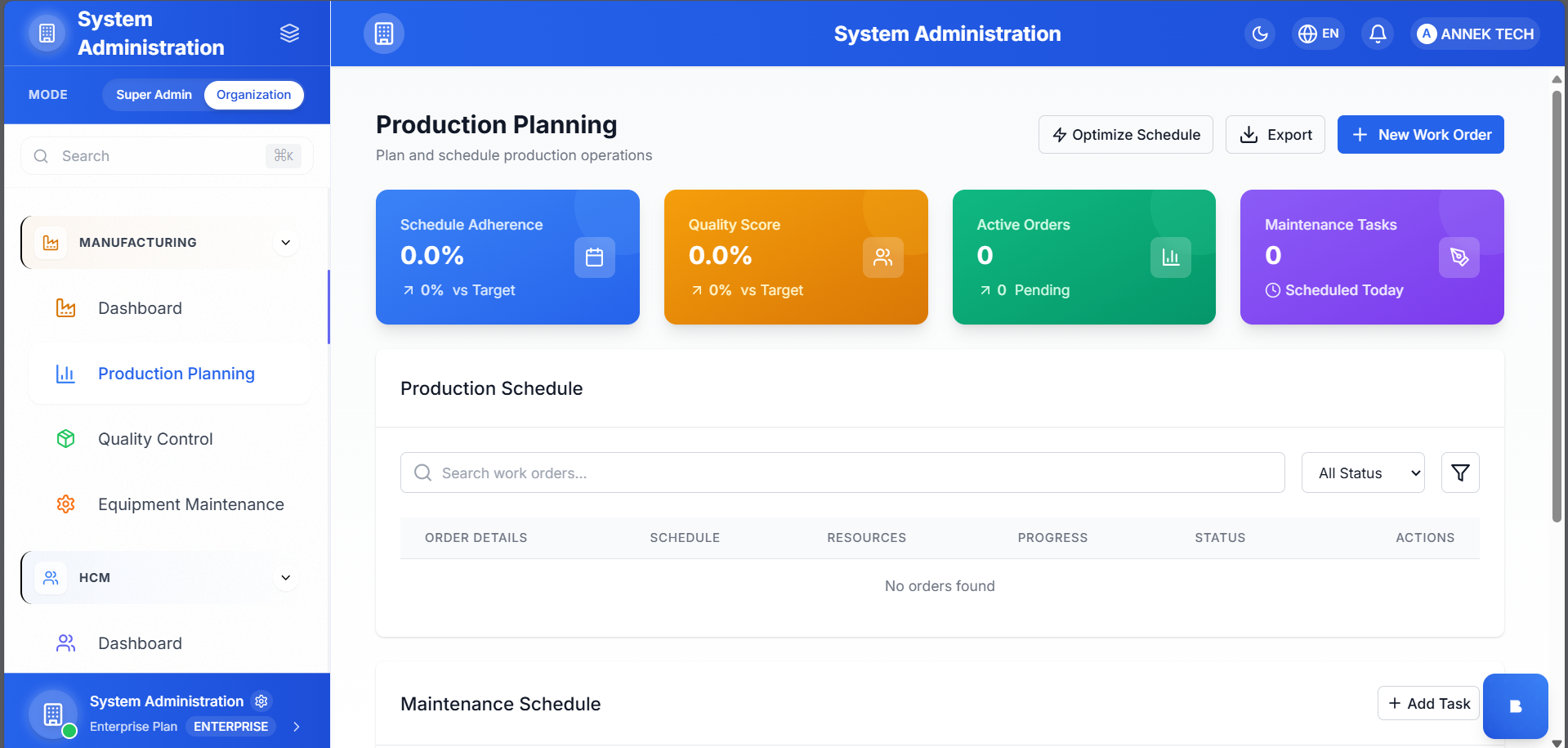
Task: Collapse the Manufacturing section chevron
Action: tap(286, 243)
